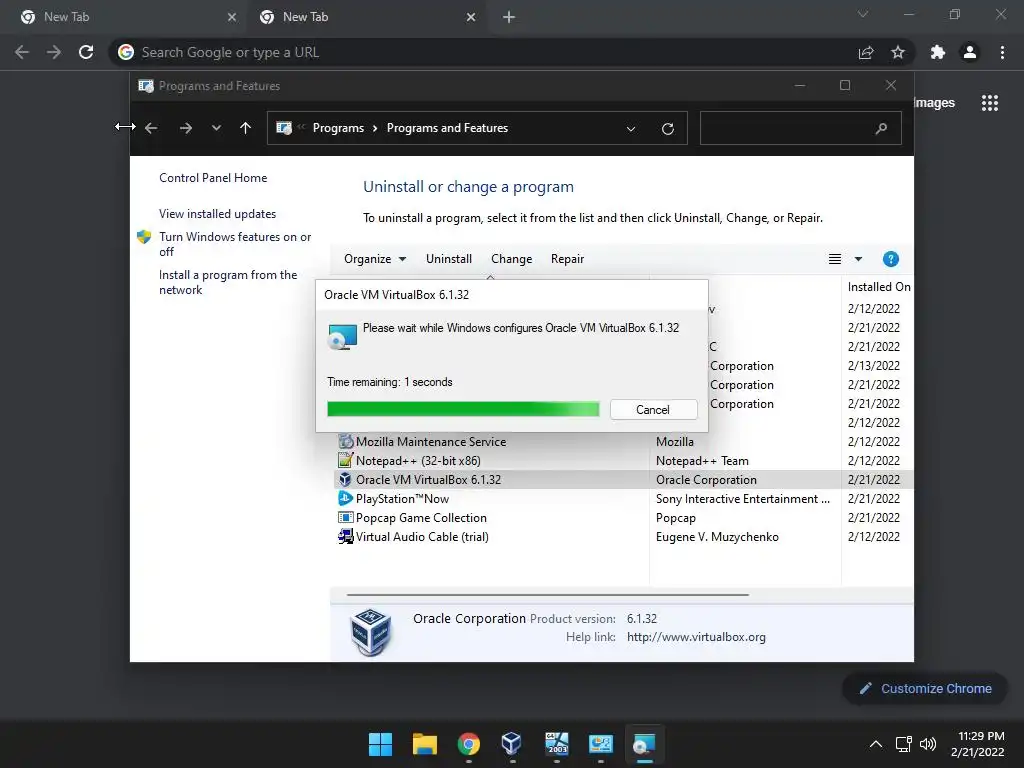Open a new Chrome tab with plus
The width and height of the screenshot is (1024, 768).
[x=509, y=18]
